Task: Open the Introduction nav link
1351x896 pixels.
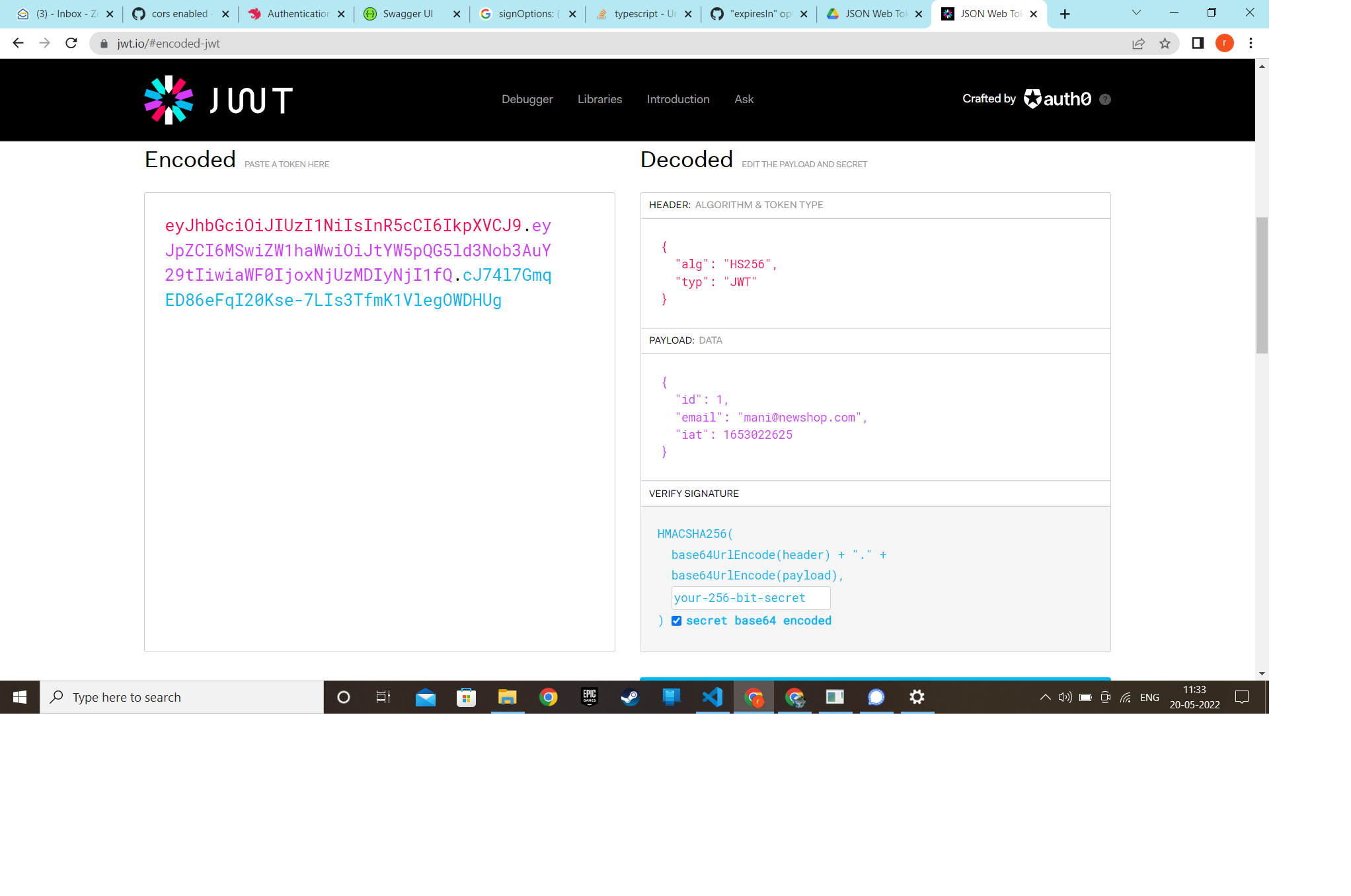Action: point(678,99)
